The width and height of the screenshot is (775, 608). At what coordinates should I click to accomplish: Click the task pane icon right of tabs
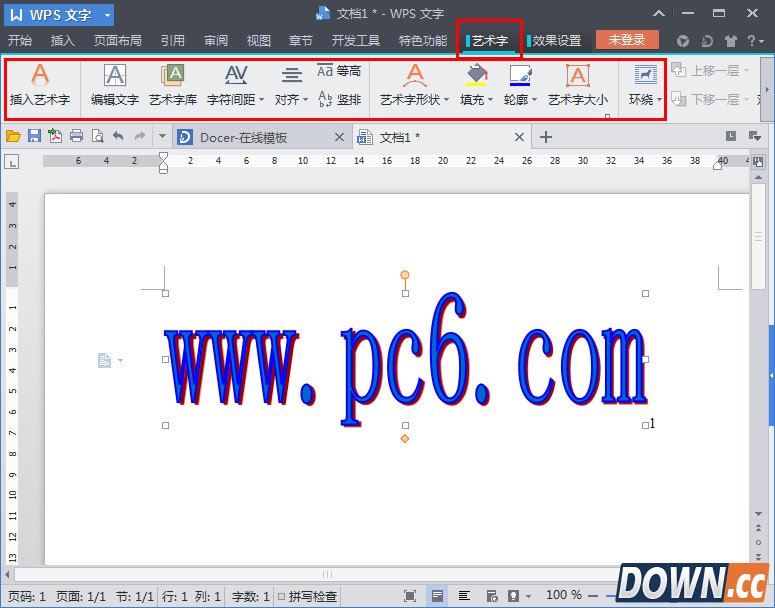(x=754, y=136)
